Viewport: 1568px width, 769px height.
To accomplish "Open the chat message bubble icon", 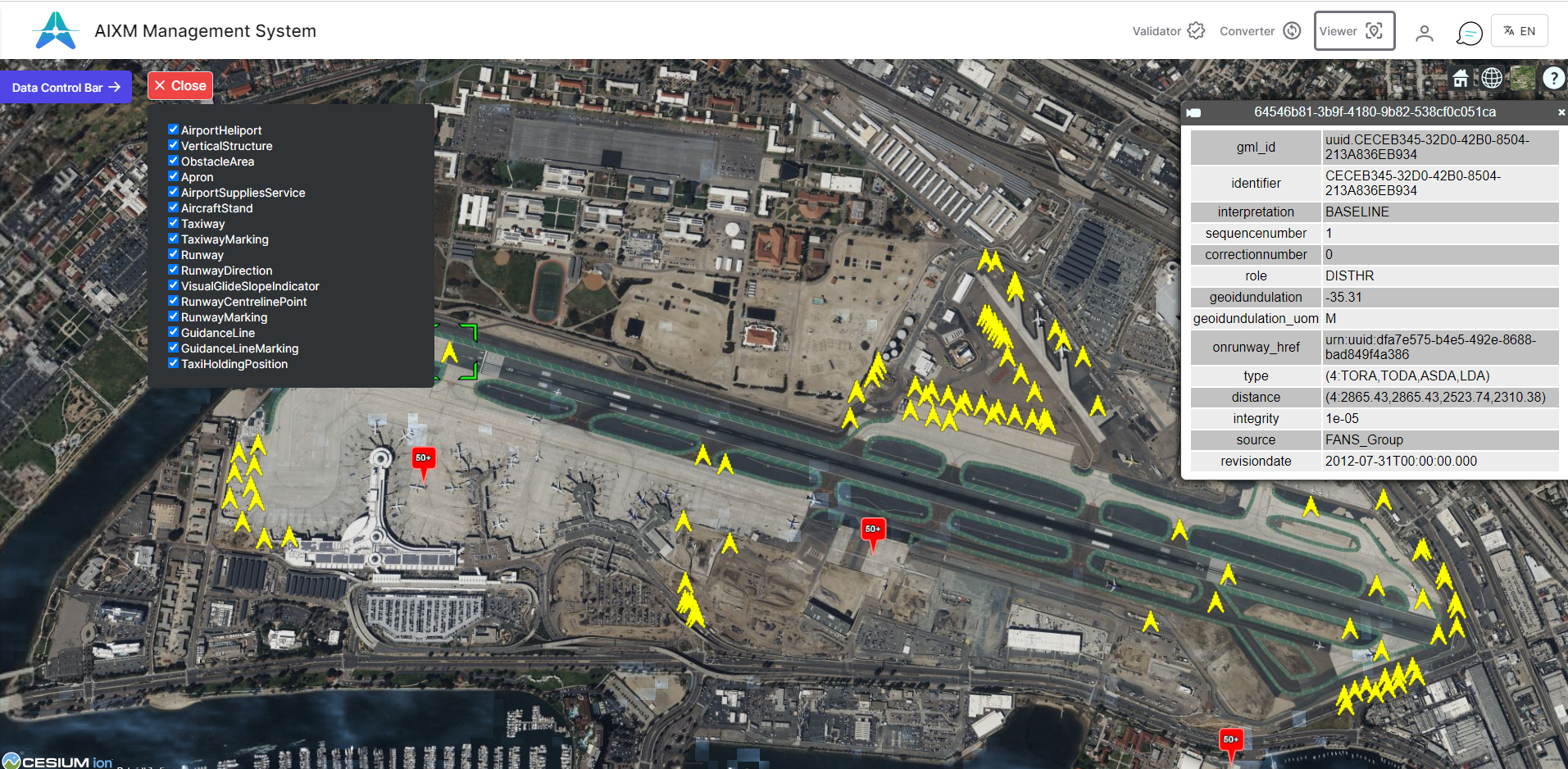I will click(1469, 33).
